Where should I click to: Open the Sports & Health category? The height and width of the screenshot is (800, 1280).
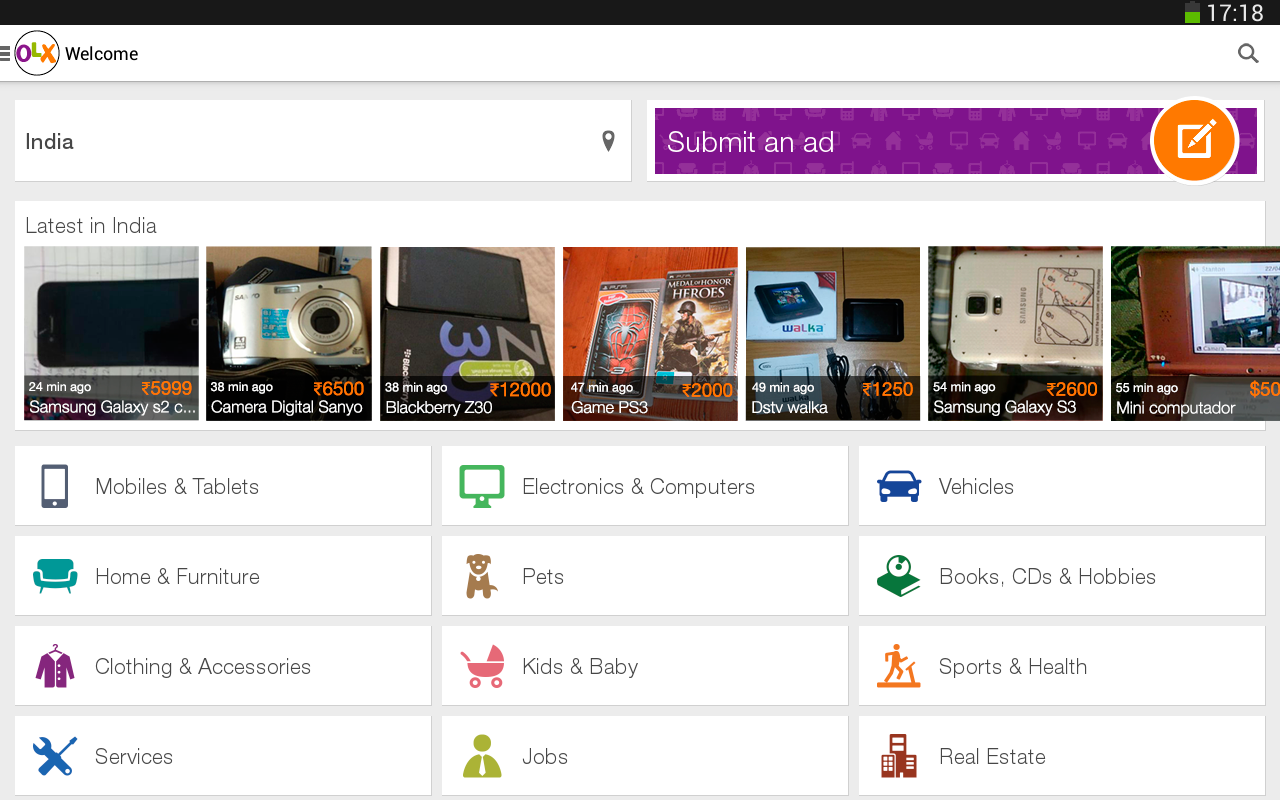[x=1062, y=666]
